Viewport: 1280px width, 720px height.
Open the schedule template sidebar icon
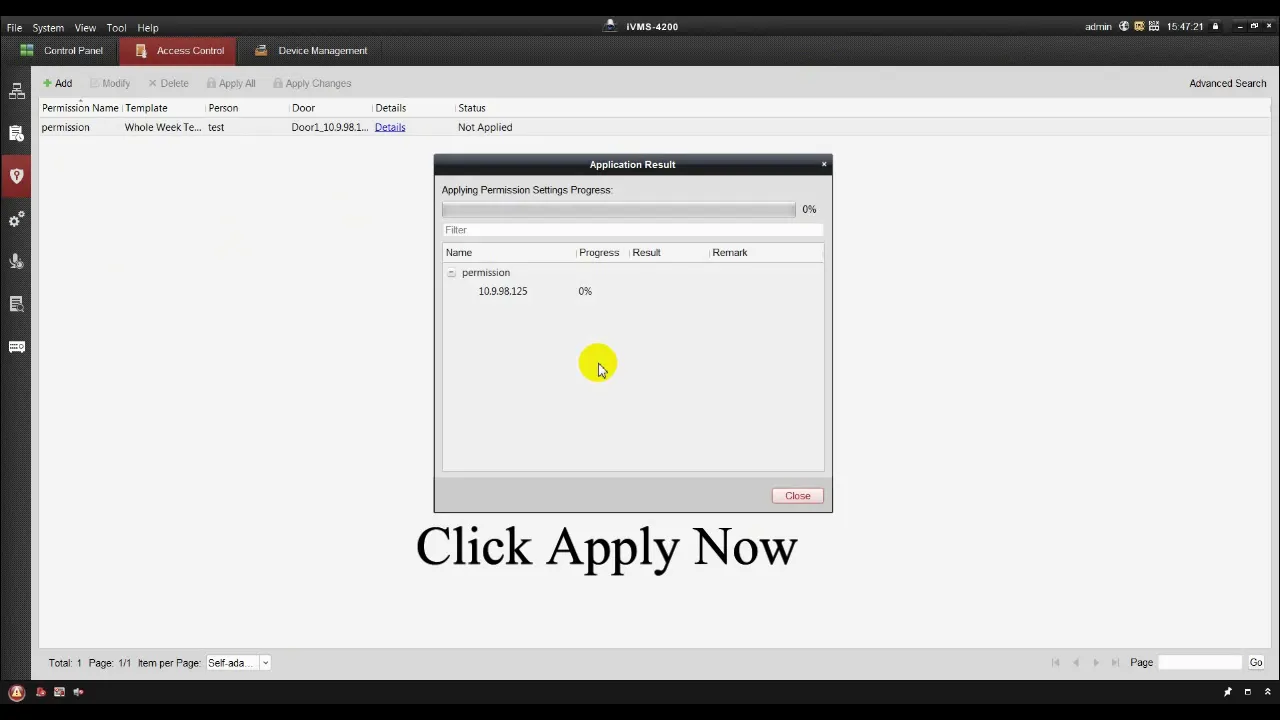(16, 133)
